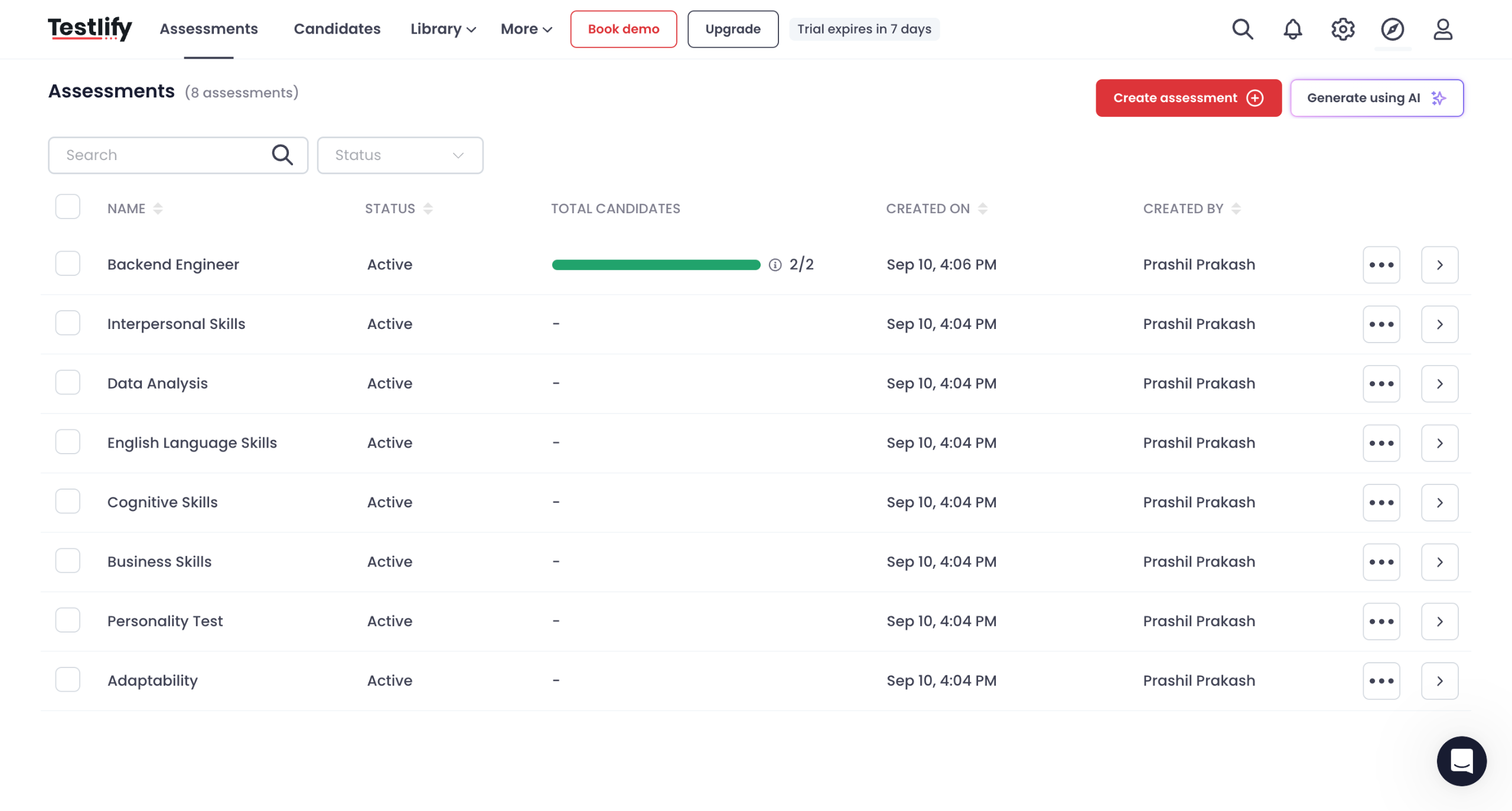The width and height of the screenshot is (1512, 811).
Task: Click the Create assessment button
Action: point(1188,98)
